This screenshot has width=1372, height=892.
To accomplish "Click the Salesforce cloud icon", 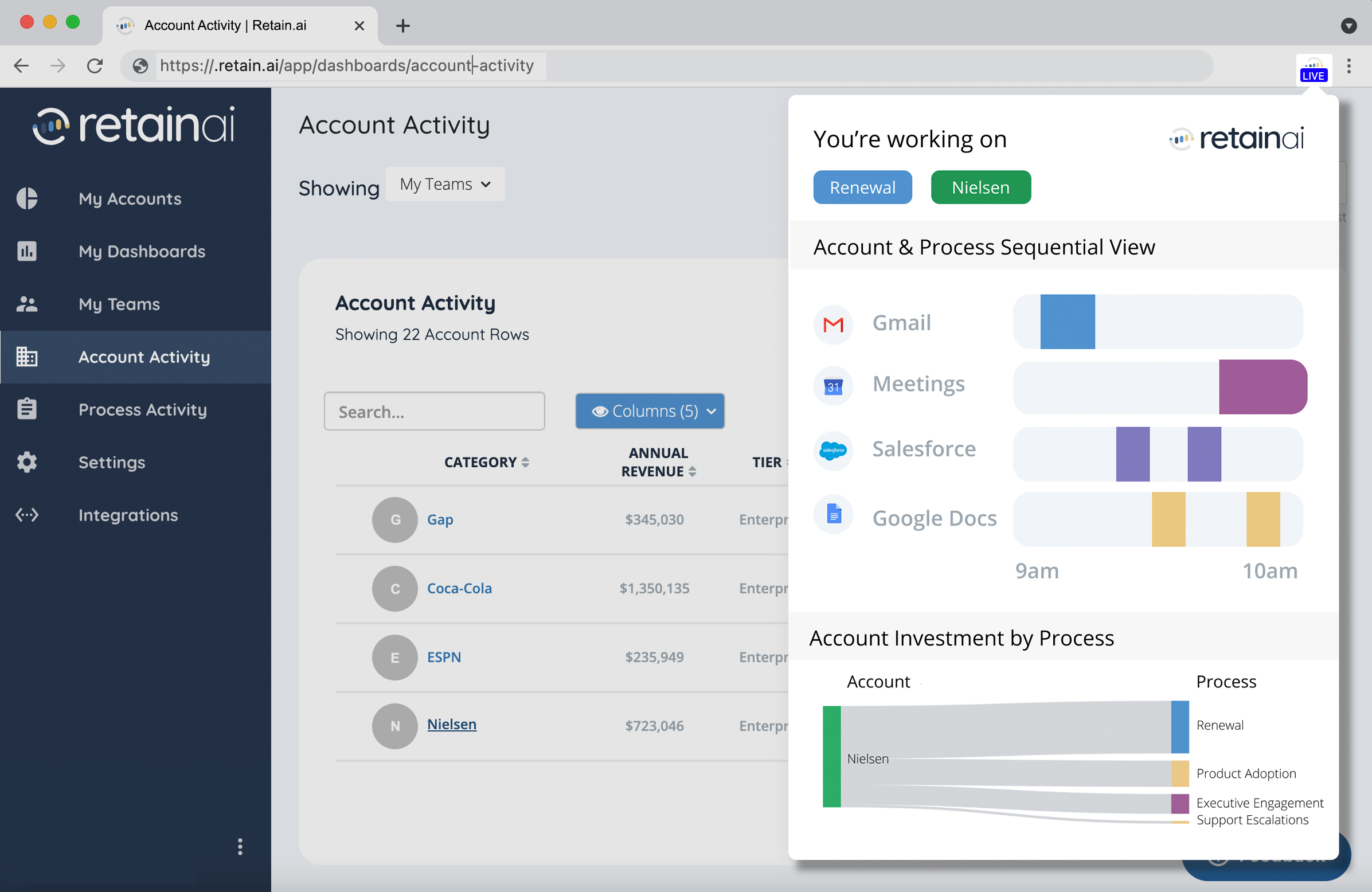I will tap(833, 451).
